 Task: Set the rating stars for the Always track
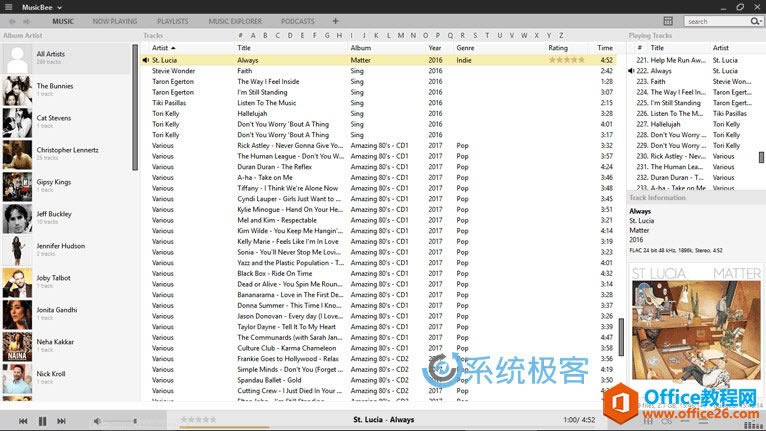(x=566, y=60)
